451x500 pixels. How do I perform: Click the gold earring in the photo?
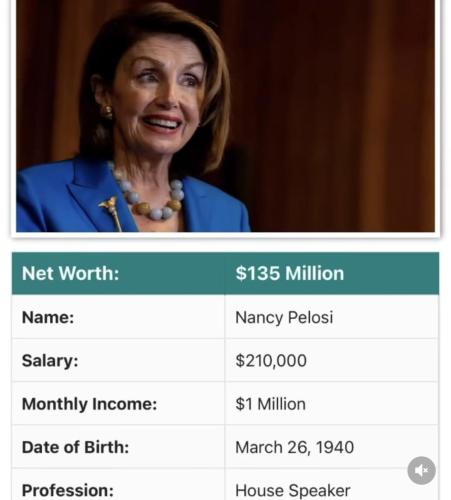point(107,112)
